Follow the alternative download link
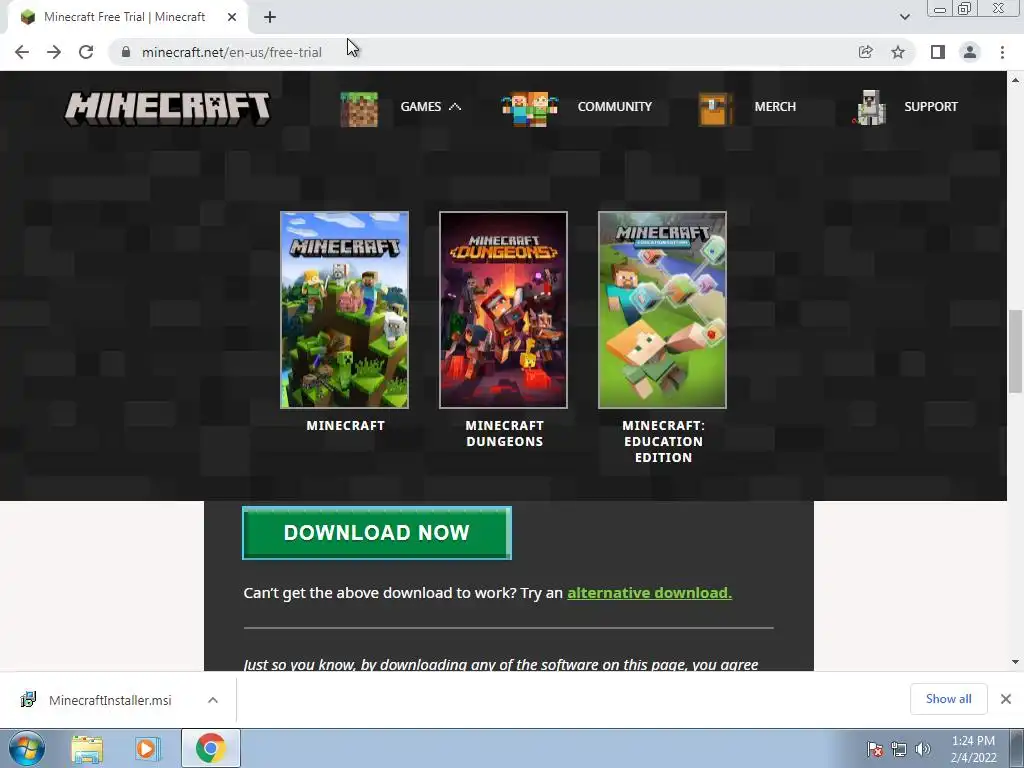This screenshot has width=1024, height=768. (649, 593)
